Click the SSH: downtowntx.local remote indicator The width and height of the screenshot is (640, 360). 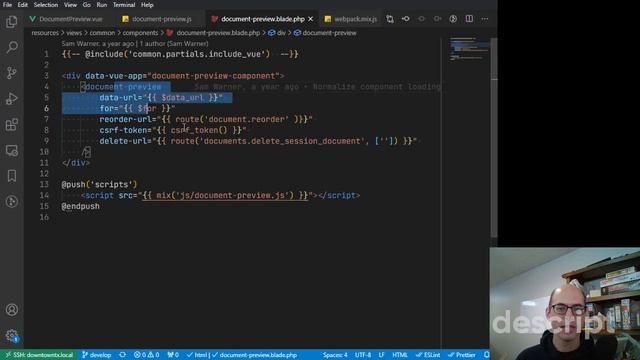39,355
